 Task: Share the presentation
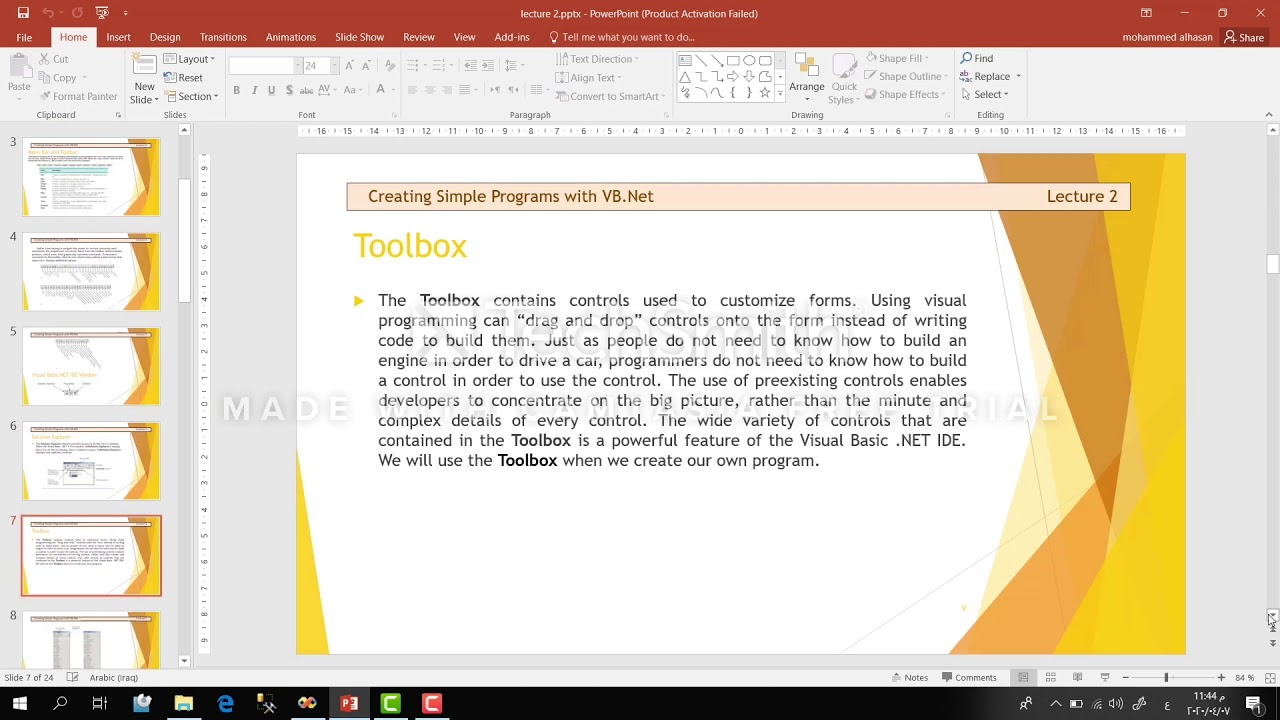coord(1245,37)
